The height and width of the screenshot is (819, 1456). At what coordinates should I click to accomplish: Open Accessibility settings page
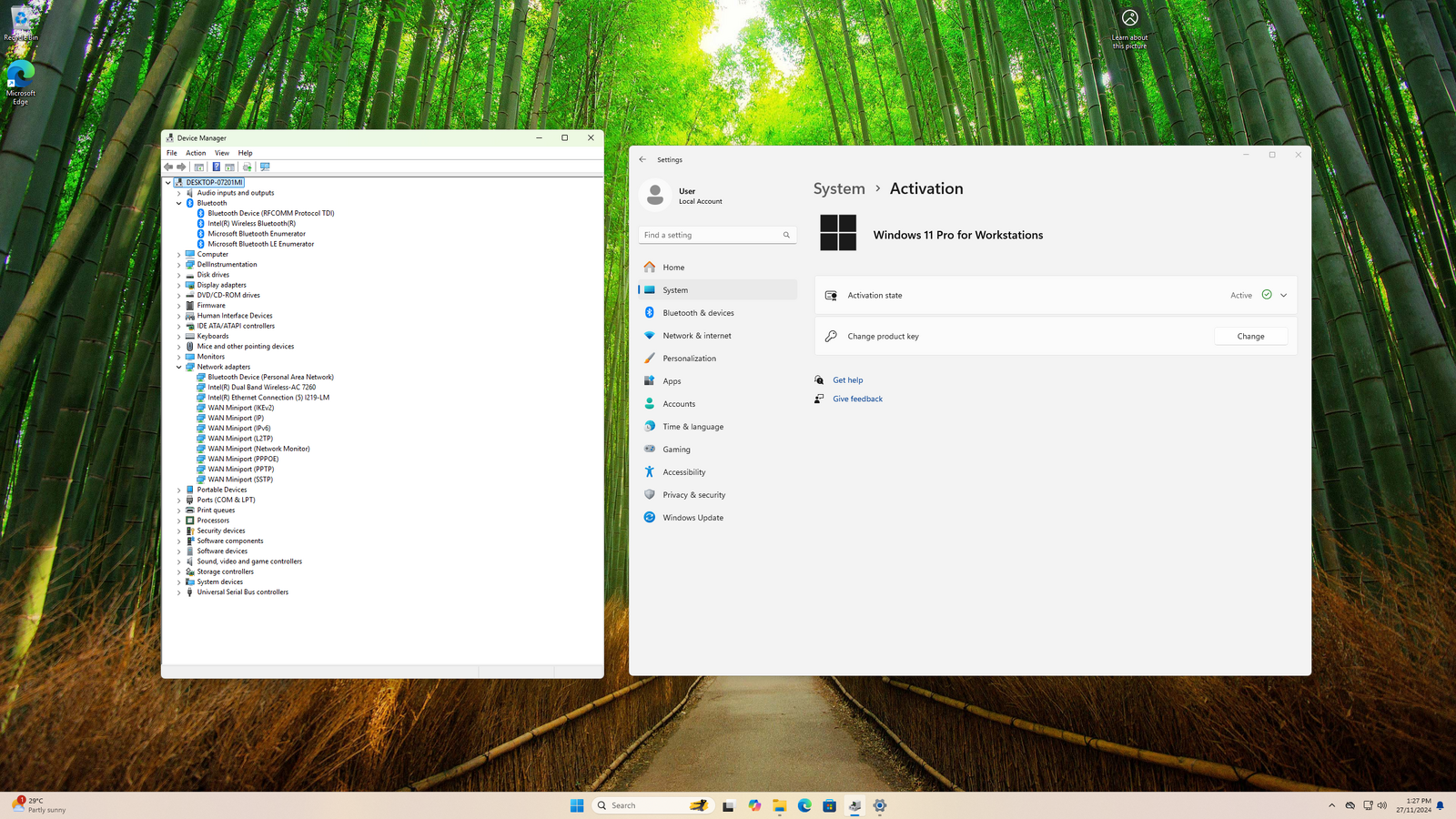[718, 472]
